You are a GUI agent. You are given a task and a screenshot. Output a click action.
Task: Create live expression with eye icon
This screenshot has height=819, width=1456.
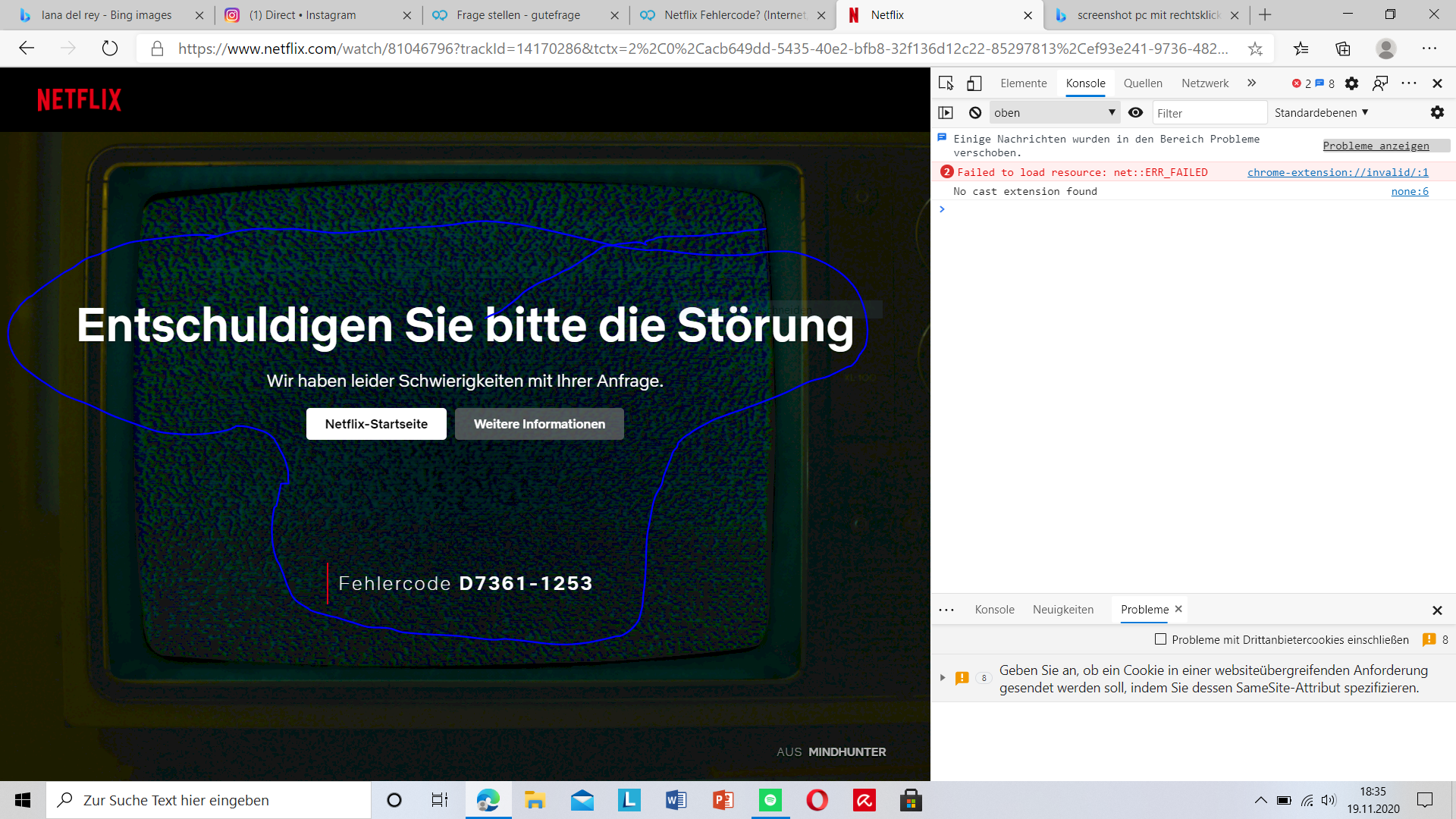(x=1135, y=112)
